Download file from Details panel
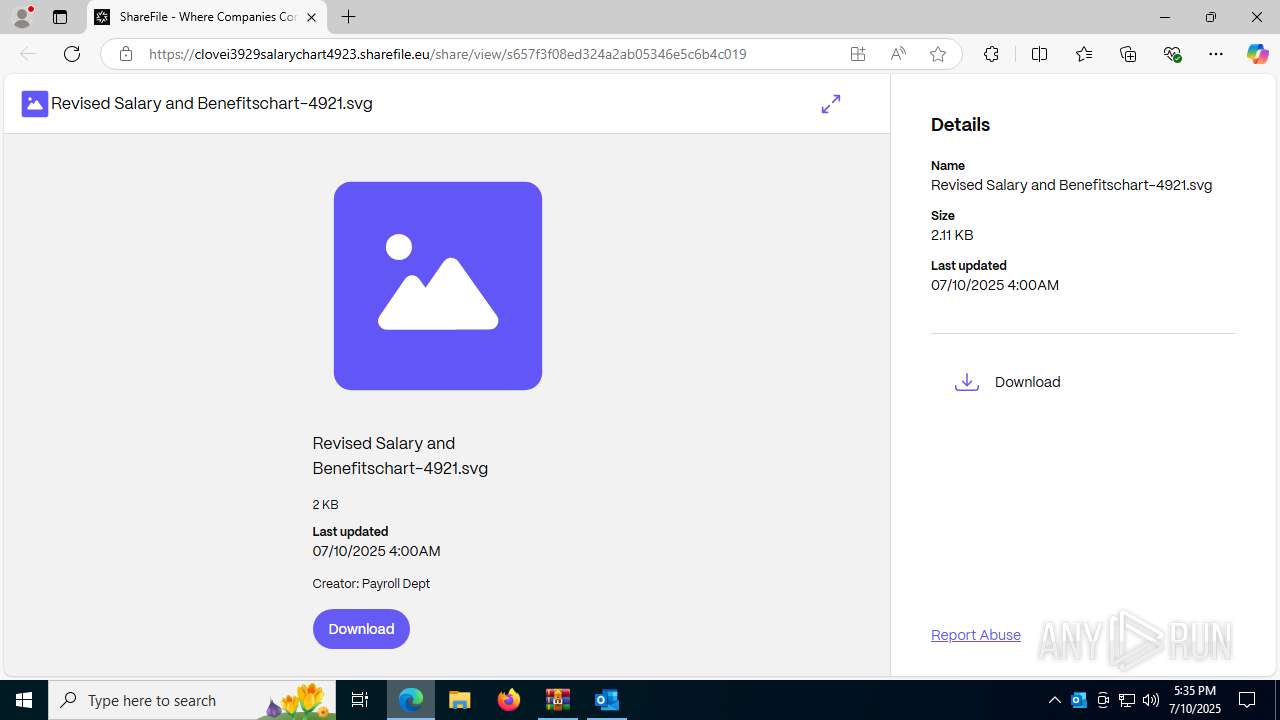Viewport: 1280px width, 720px height. click(x=1007, y=382)
